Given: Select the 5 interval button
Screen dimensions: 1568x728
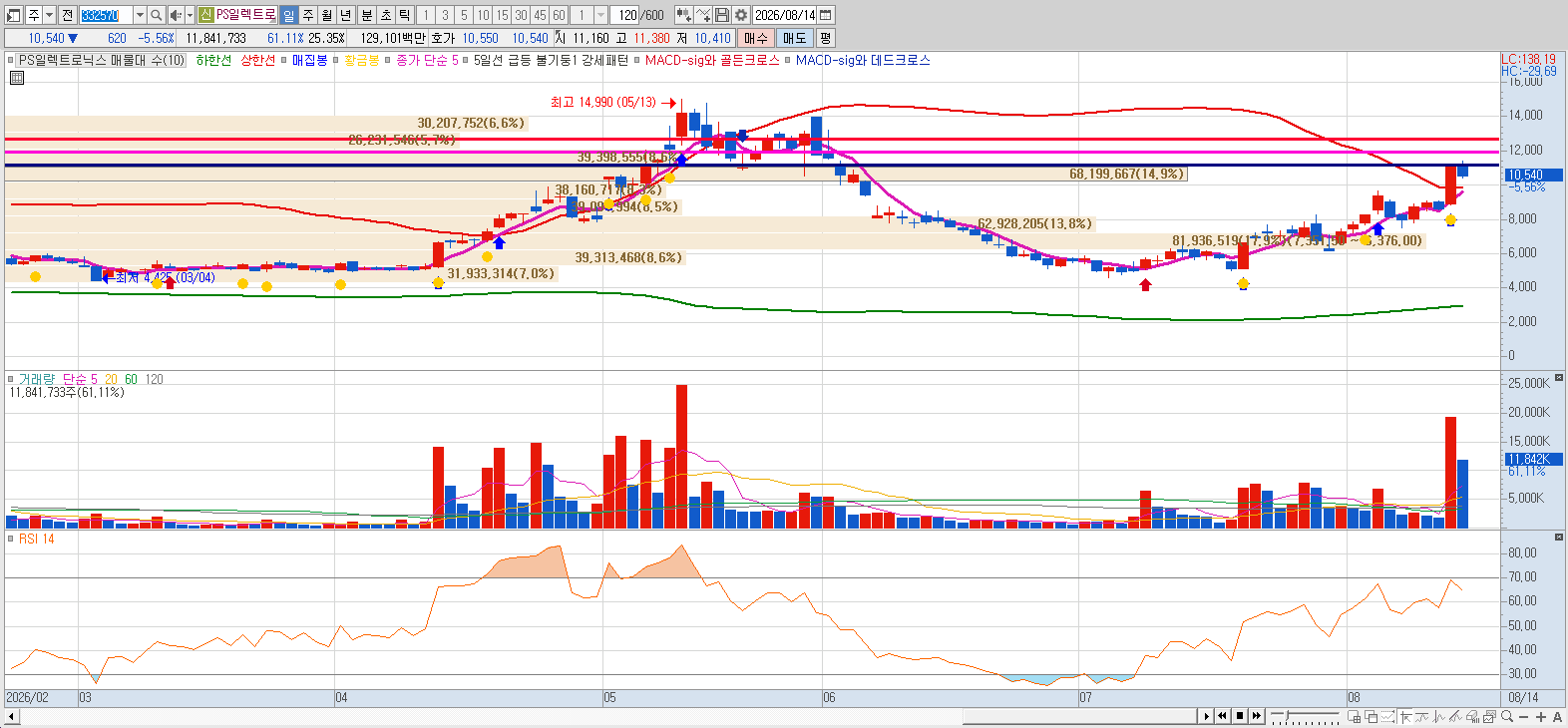Looking at the screenshot, I should [x=464, y=15].
